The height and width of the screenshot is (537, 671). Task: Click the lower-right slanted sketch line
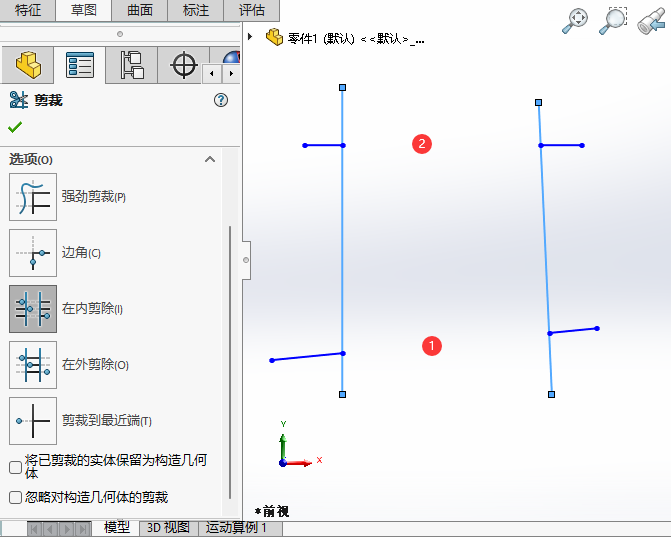click(573, 331)
